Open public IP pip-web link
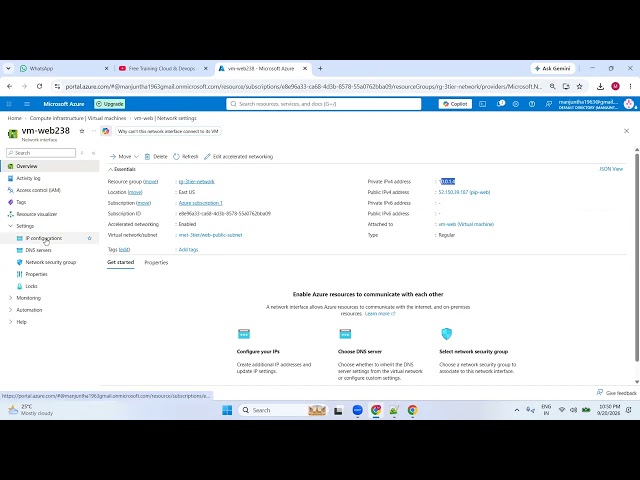640x480 pixels. (464, 192)
